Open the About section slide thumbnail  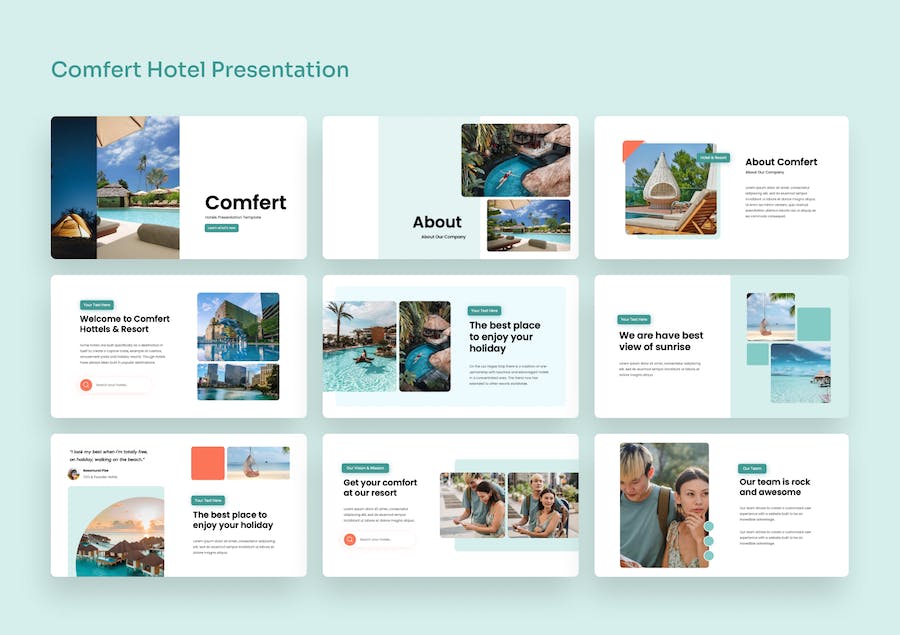451,187
